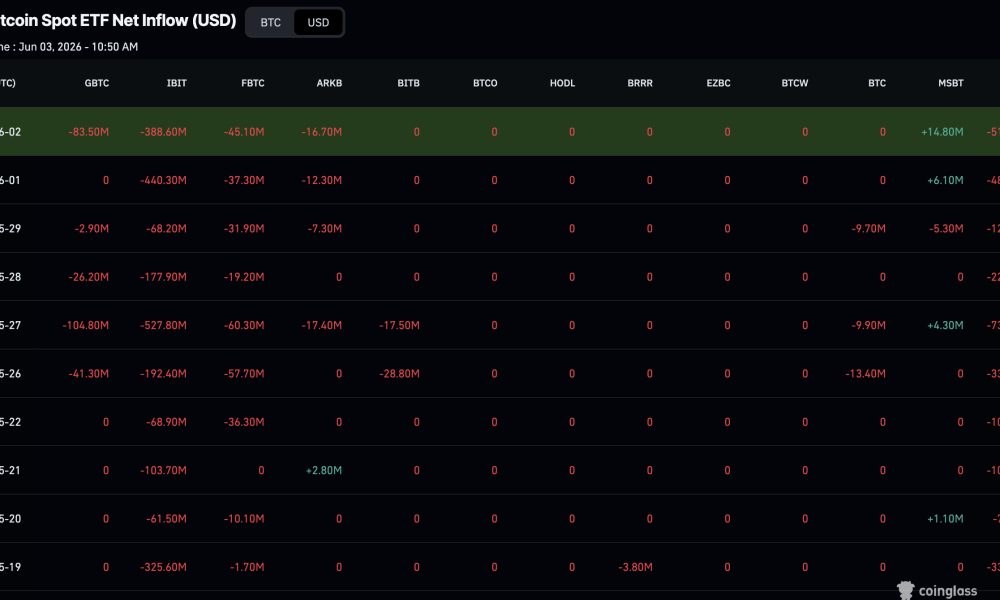Select the -19.20M FBTC value
This screenshot has width=1000, height=600.
244,277
